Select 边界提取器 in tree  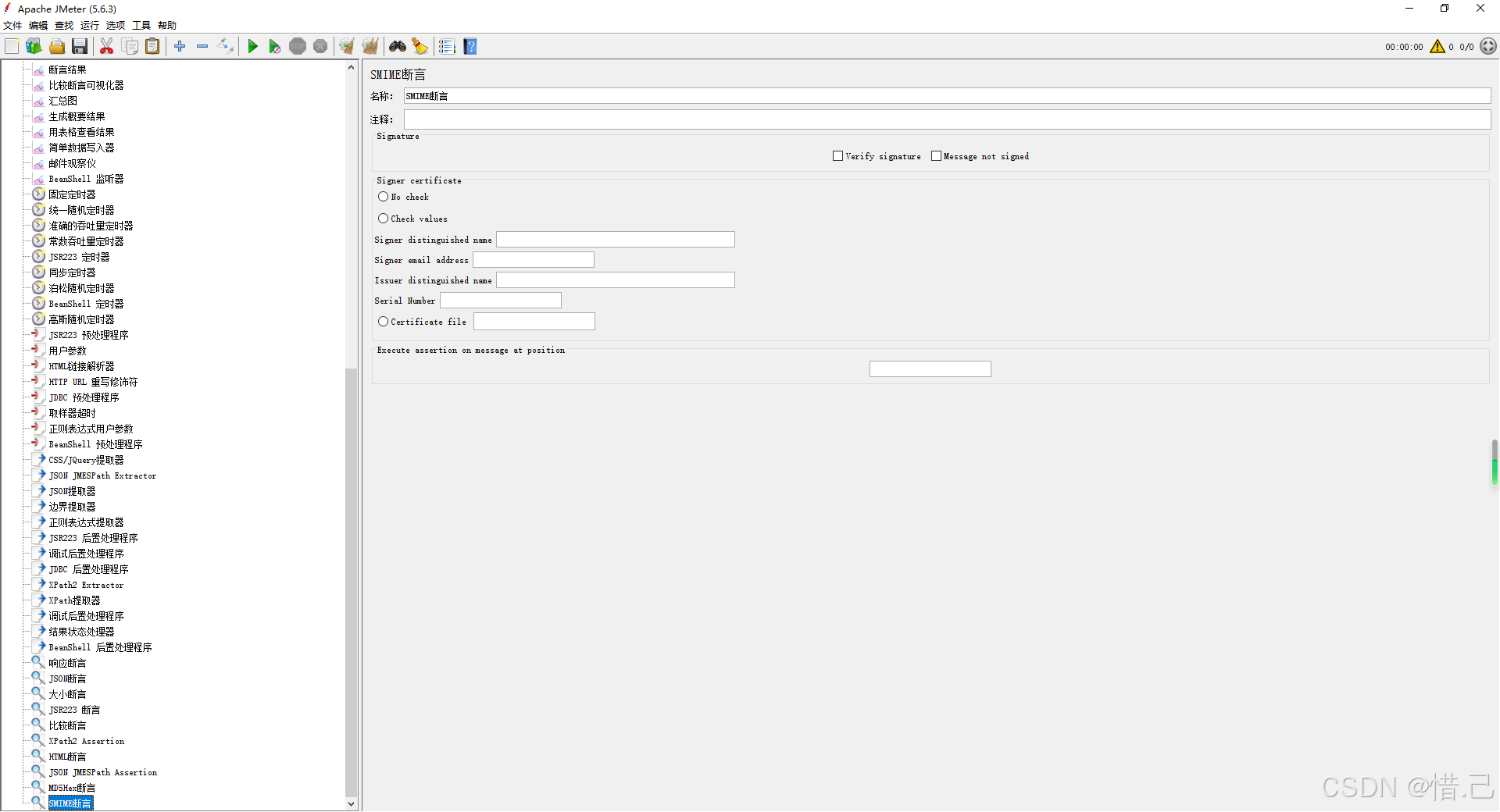pyautogui.click(x=72, y=507)
